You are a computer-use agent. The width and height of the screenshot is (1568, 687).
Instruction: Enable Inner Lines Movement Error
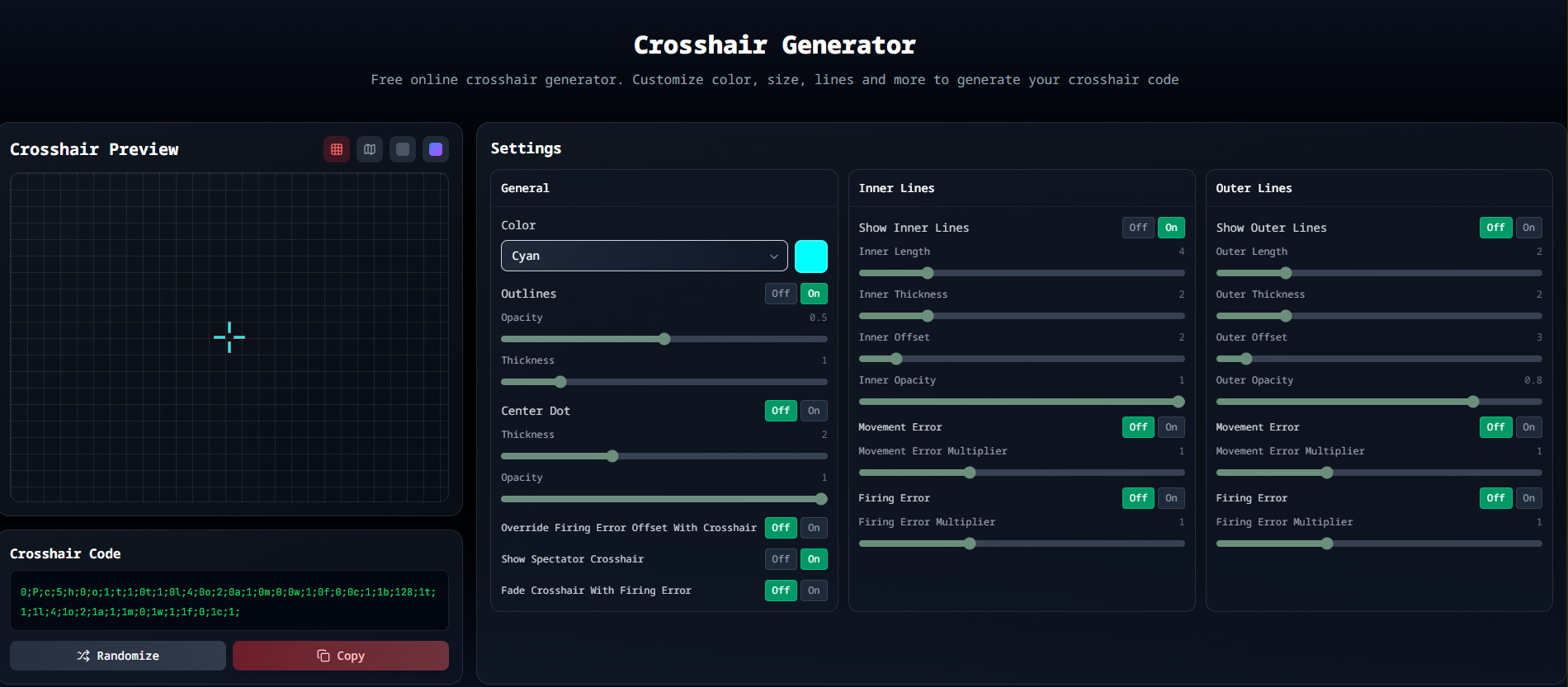pos(1171,427)
